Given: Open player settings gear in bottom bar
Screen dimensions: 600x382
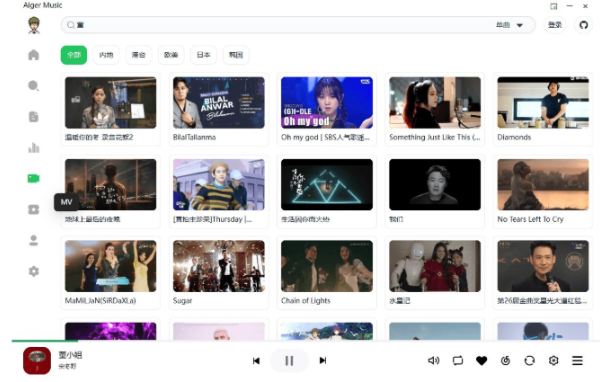Looking at the screenshot, I should tap(553, 361).
